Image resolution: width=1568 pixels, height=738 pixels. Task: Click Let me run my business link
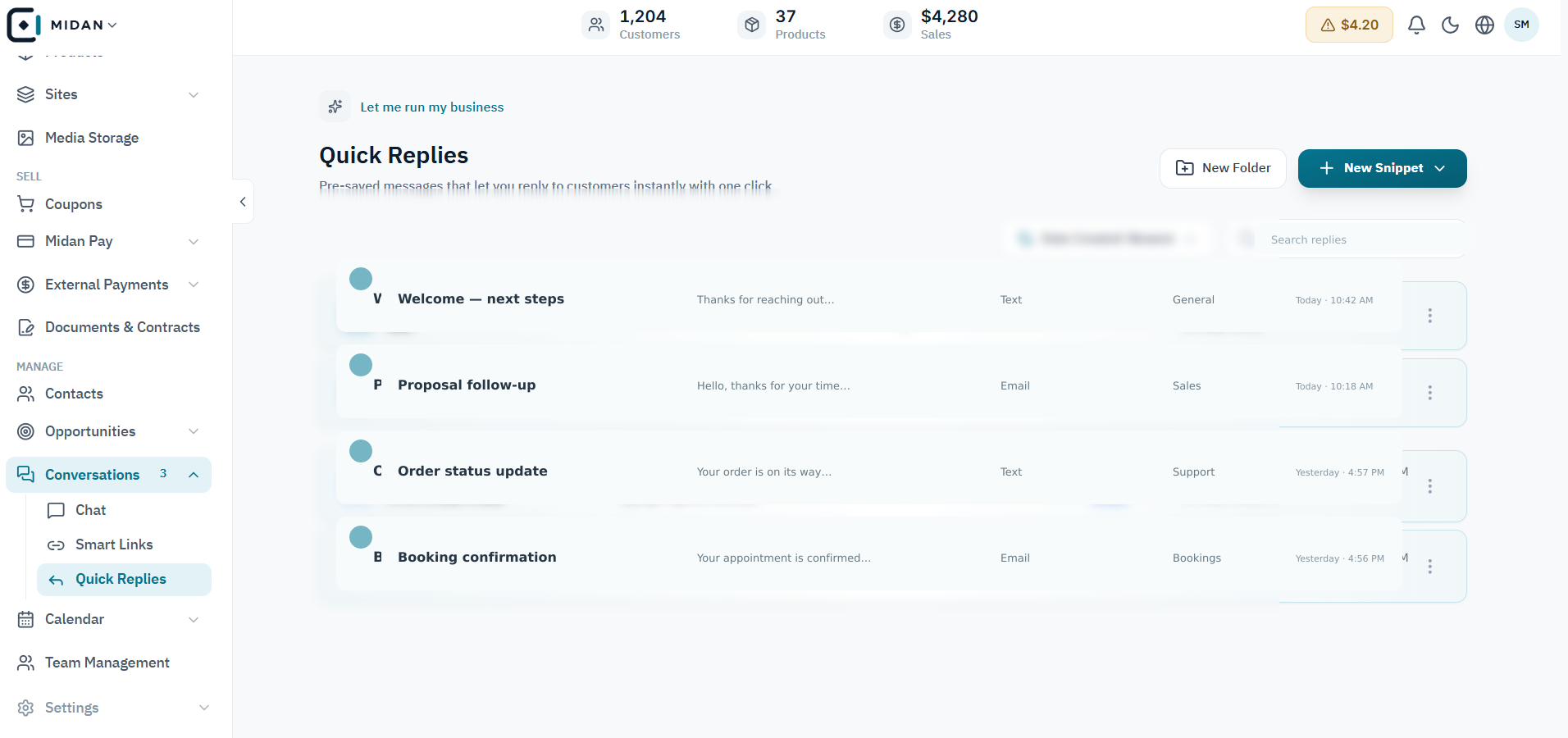(431, 107)
